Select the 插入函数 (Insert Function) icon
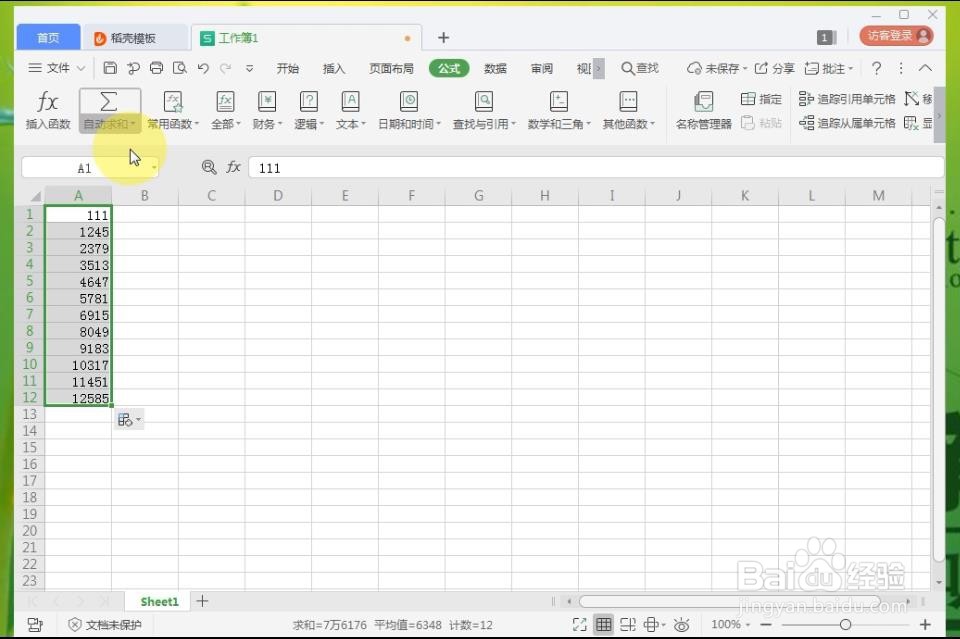This screenshot has width=960, height=639. point(46,108)
